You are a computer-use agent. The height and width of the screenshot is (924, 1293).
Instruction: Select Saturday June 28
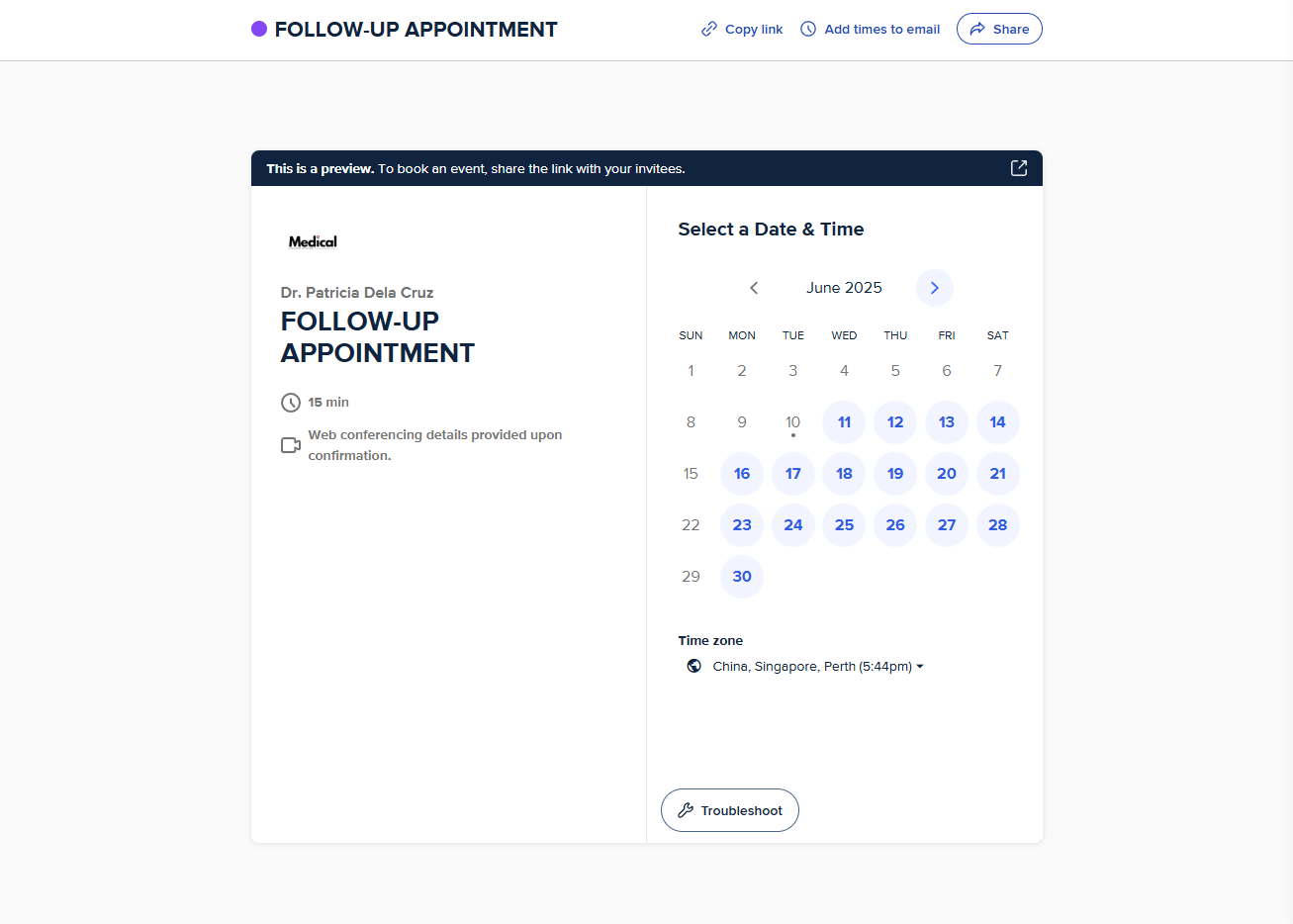tap(997, 525)
